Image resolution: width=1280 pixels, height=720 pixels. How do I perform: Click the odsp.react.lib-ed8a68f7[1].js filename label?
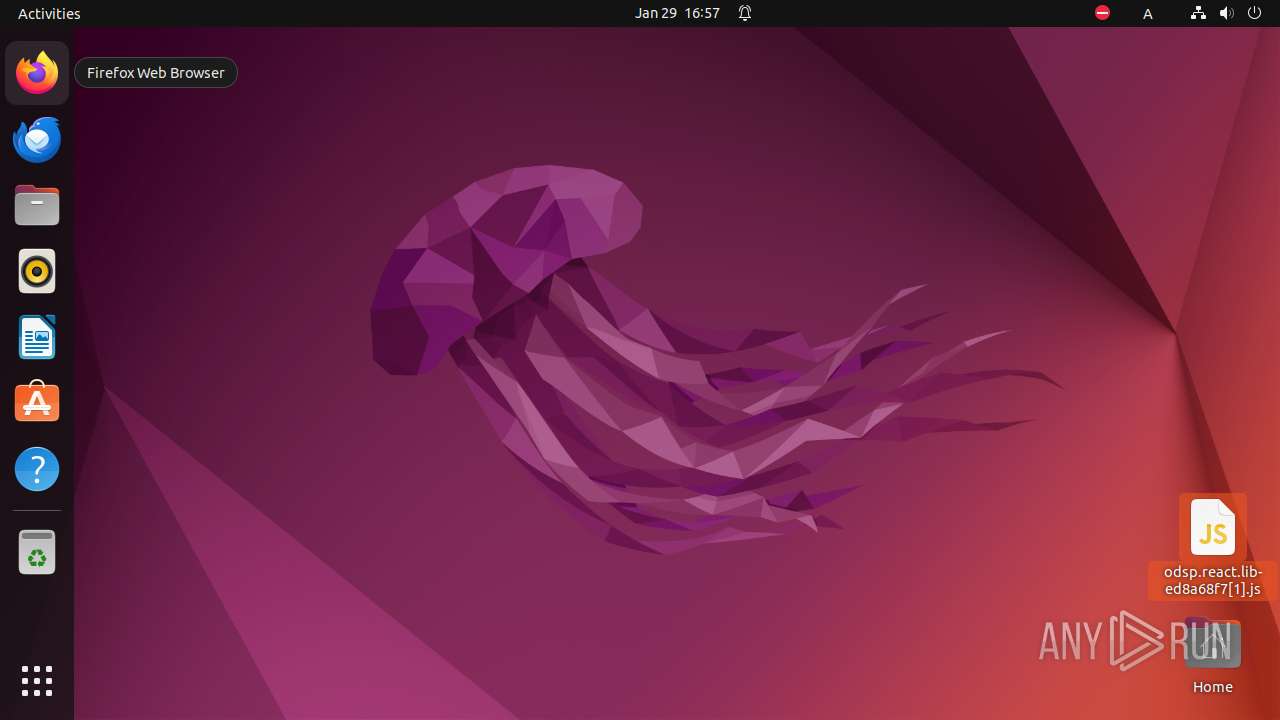click(1213, 581)
